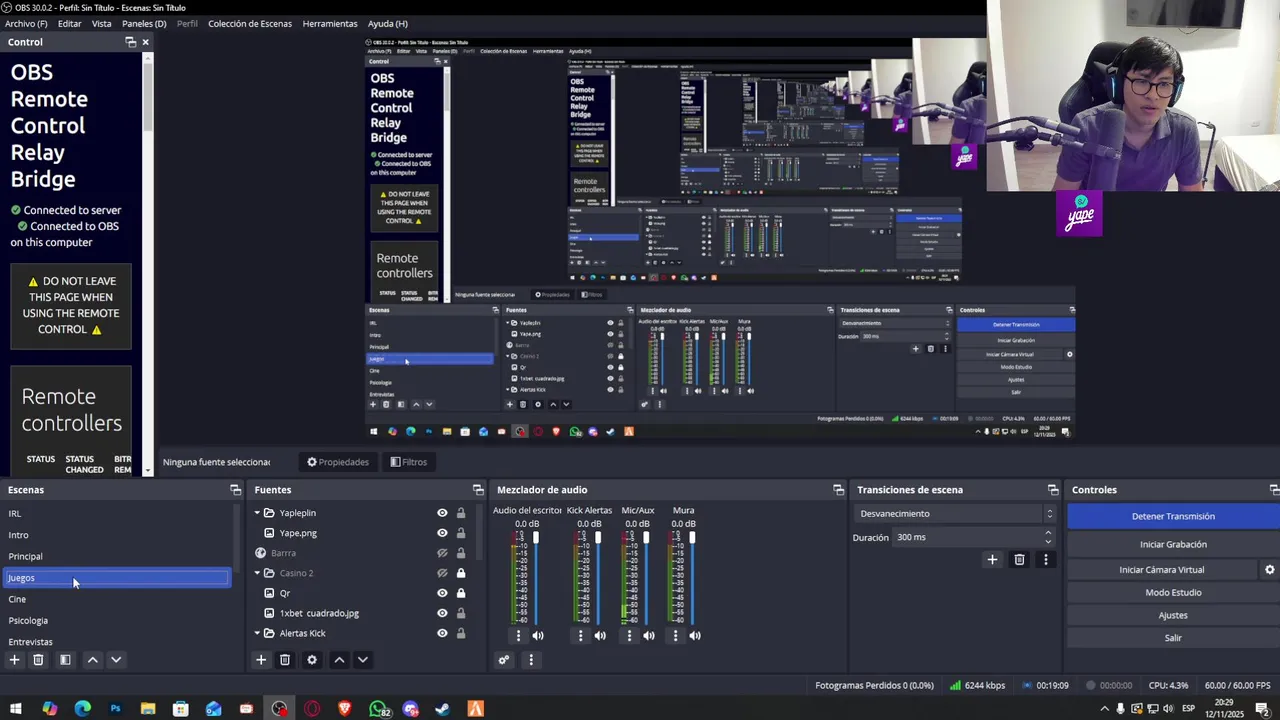This screenshot has width=1280, height=720.
Task: Remove the scene transition with the trash icon
Action: [x=1019, y=560]
